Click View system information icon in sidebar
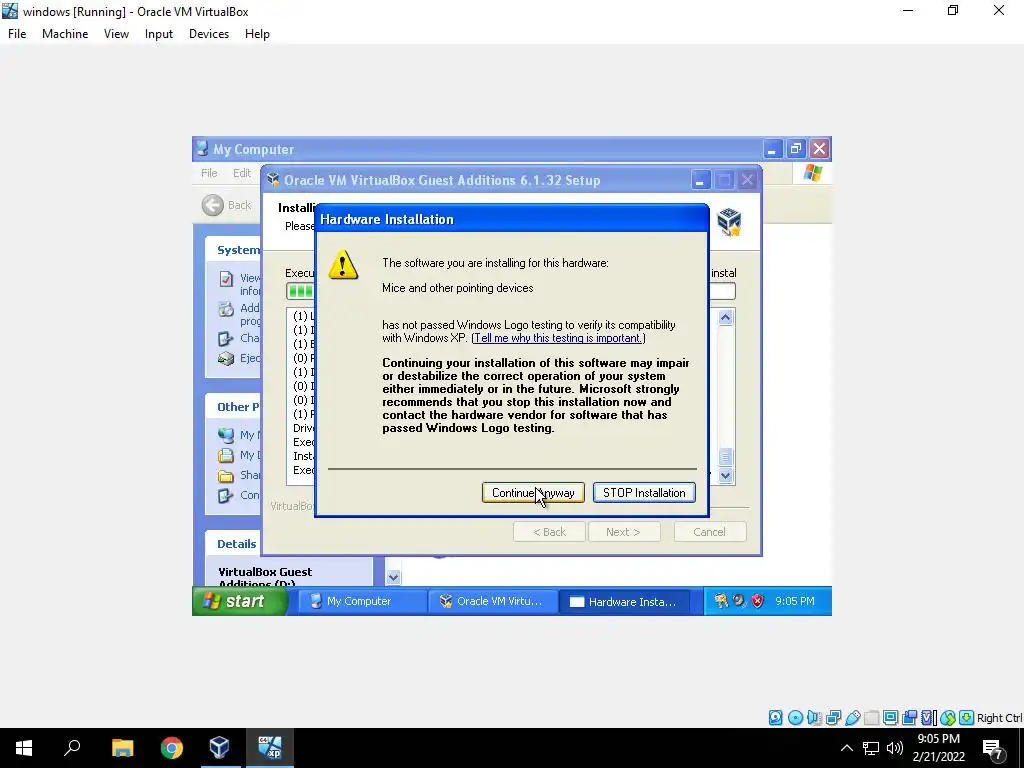The height and width of the screenshot is (768, 1024). point(226,279)
